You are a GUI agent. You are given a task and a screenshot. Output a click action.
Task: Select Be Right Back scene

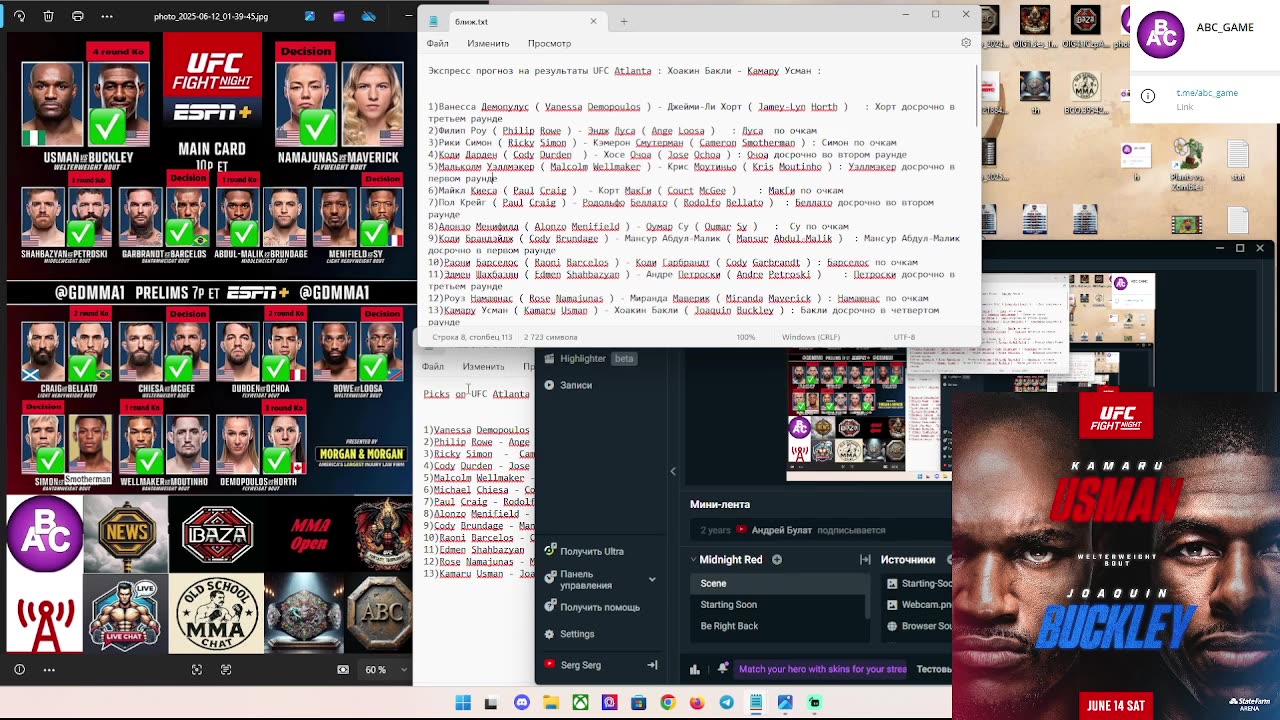778,626
